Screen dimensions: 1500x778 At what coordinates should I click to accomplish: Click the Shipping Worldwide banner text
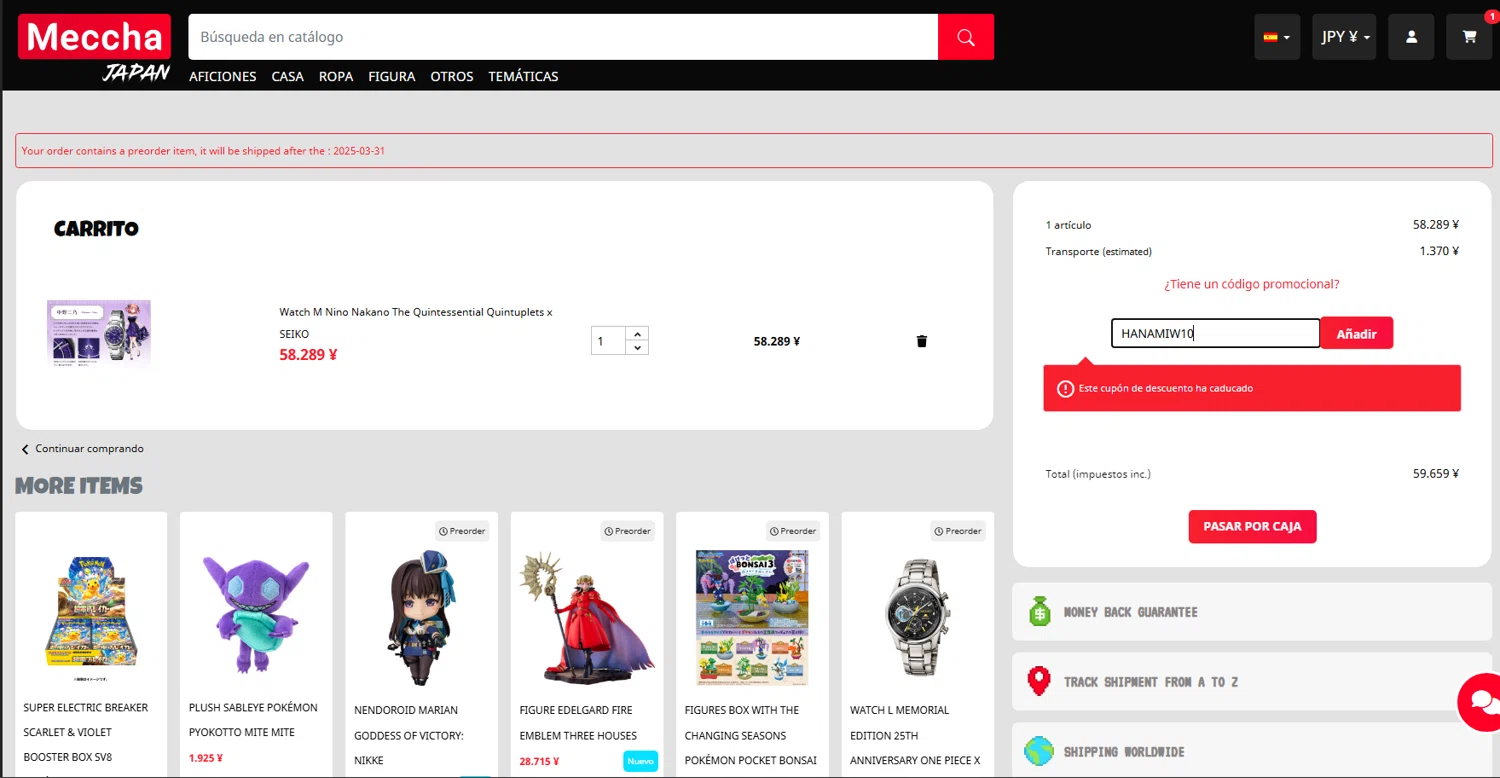(x=1124, y=752)
